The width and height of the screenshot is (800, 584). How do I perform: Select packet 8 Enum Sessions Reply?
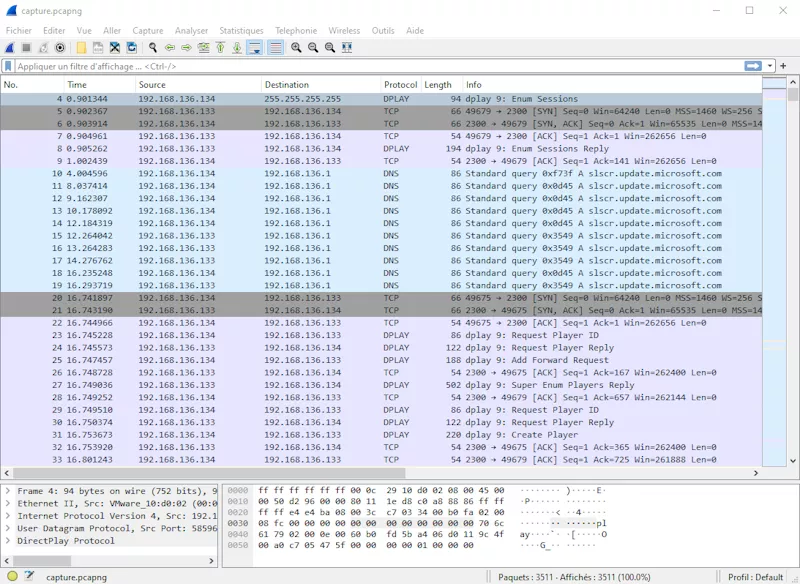(381, 148)
